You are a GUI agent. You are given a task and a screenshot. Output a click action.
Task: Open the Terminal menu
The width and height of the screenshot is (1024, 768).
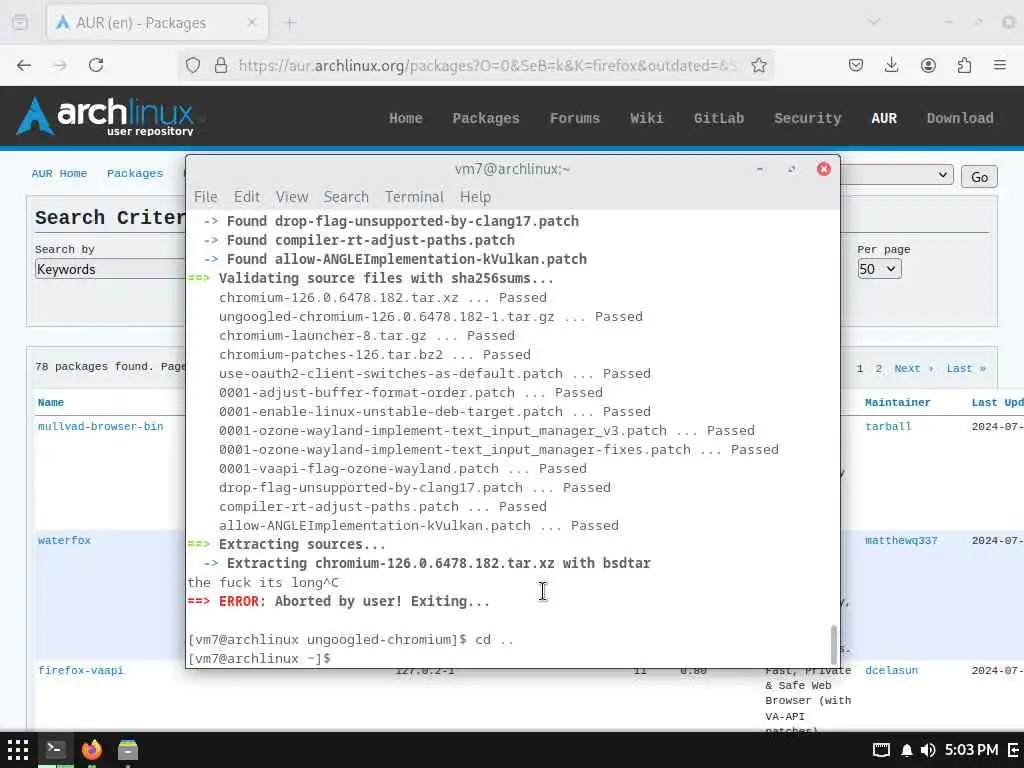[x=414, y=197]
